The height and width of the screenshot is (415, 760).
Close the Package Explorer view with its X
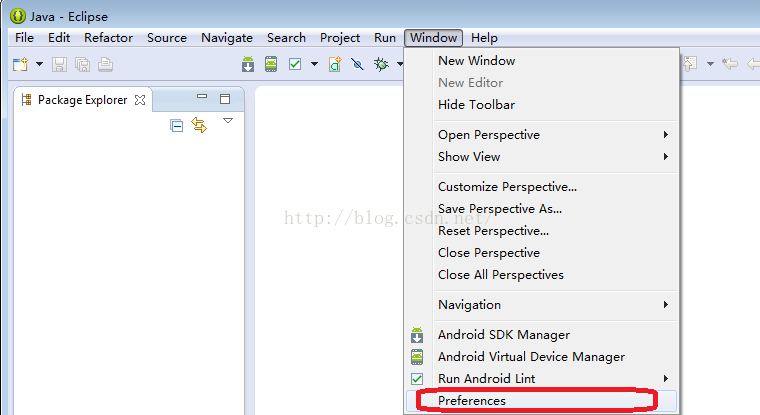coord(140,100)
